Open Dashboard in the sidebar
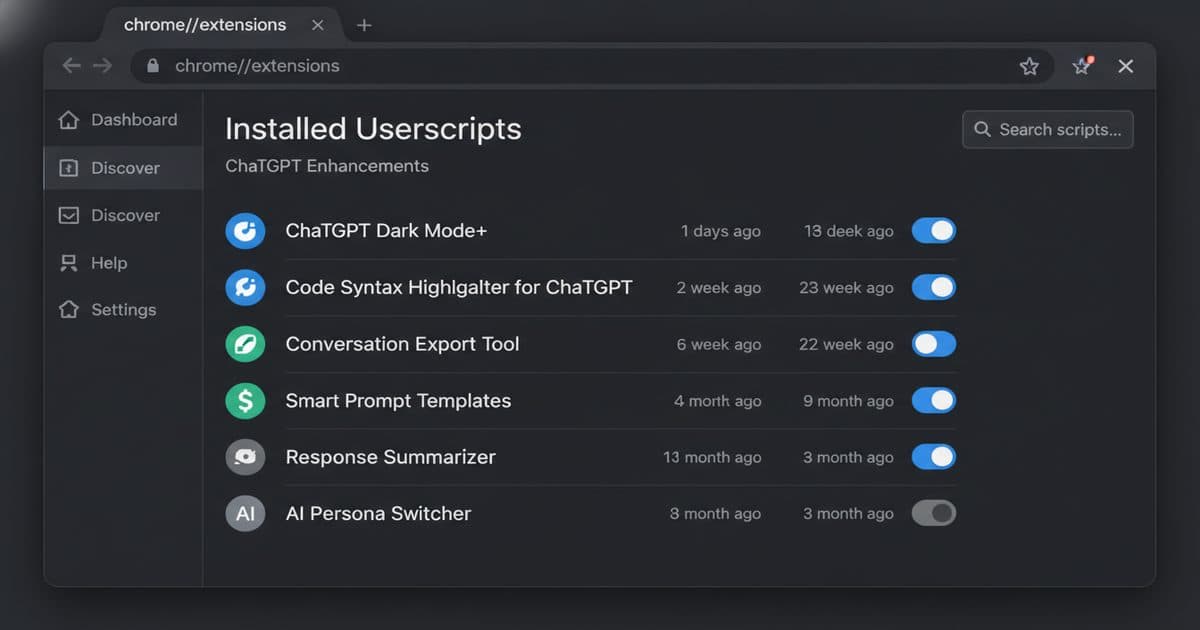1200x630 pixels. pos(123,120)
